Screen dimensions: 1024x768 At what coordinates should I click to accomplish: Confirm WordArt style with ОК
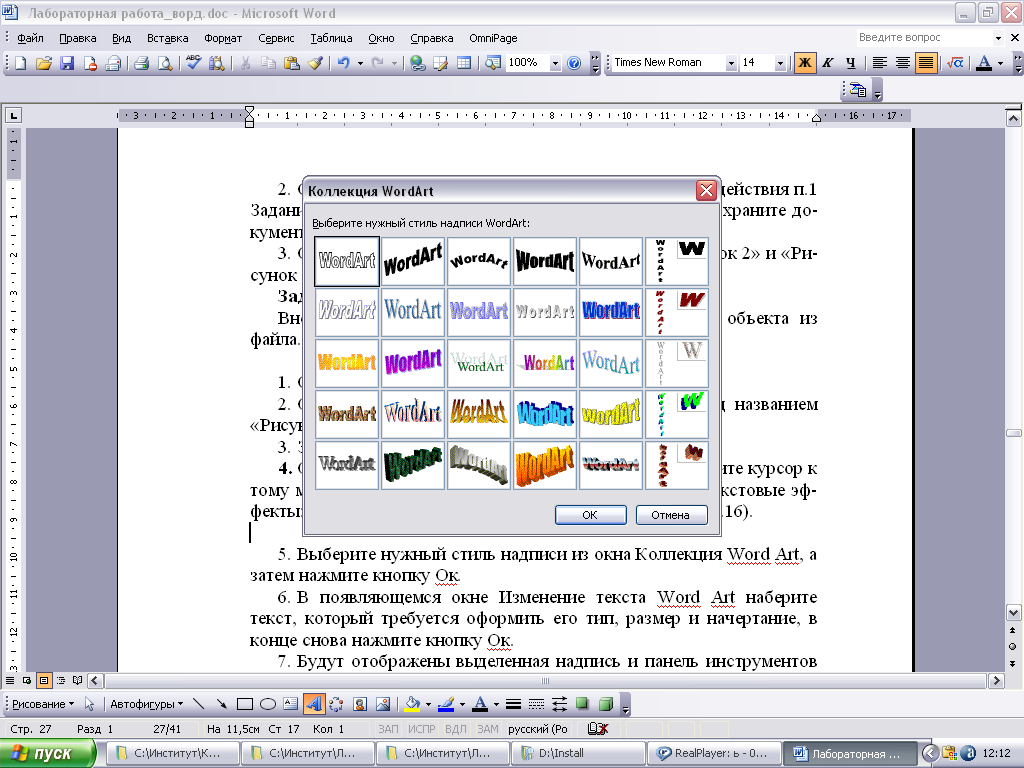click(590, 515)
